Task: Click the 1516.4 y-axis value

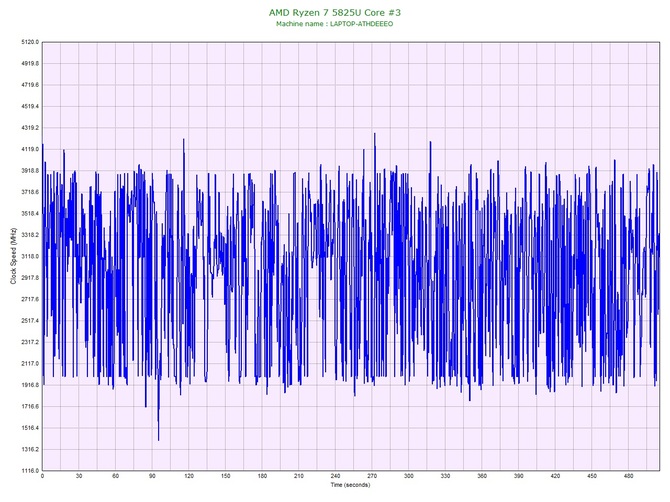Action: point(30,428)
